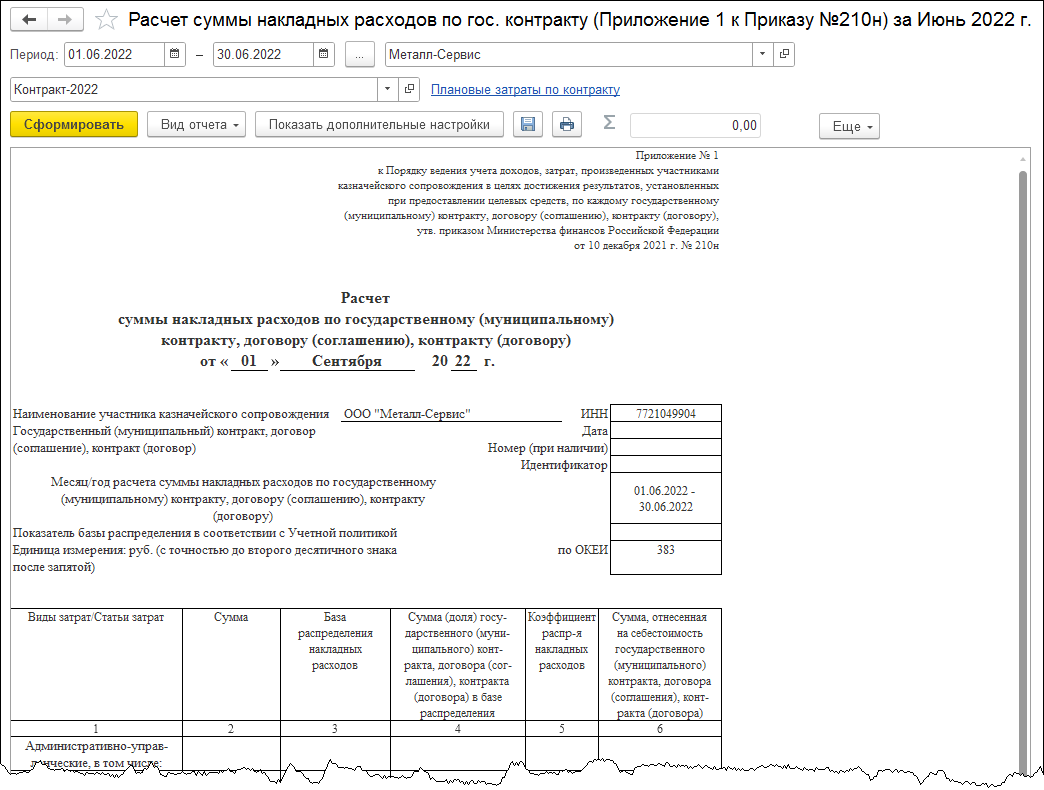Image resolution: width=1044 pixels, height=790 pixels.
Task: Select ООО "Металл-Сервис" participant name
Action: 451,413
